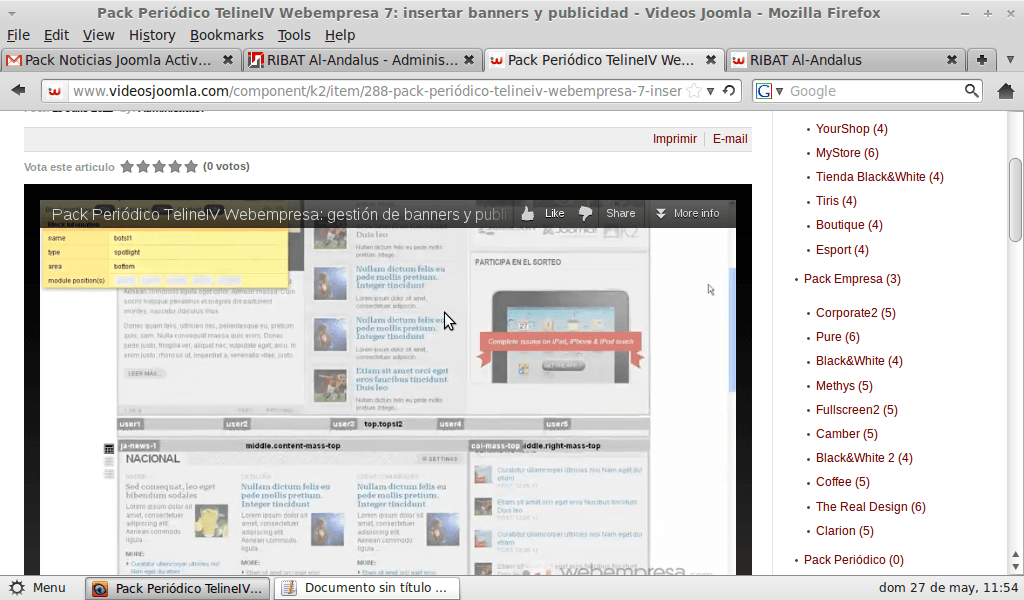The height and width of the screenshot is (600, 1024).
Task: Open the Esport (4) category link
Action: point(842,249)
